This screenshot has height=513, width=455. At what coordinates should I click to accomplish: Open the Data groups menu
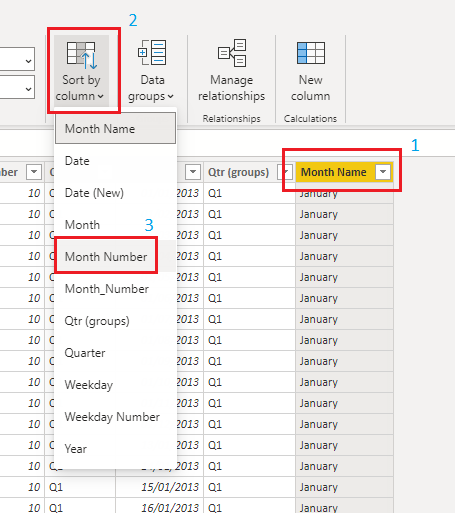(152, 71)
